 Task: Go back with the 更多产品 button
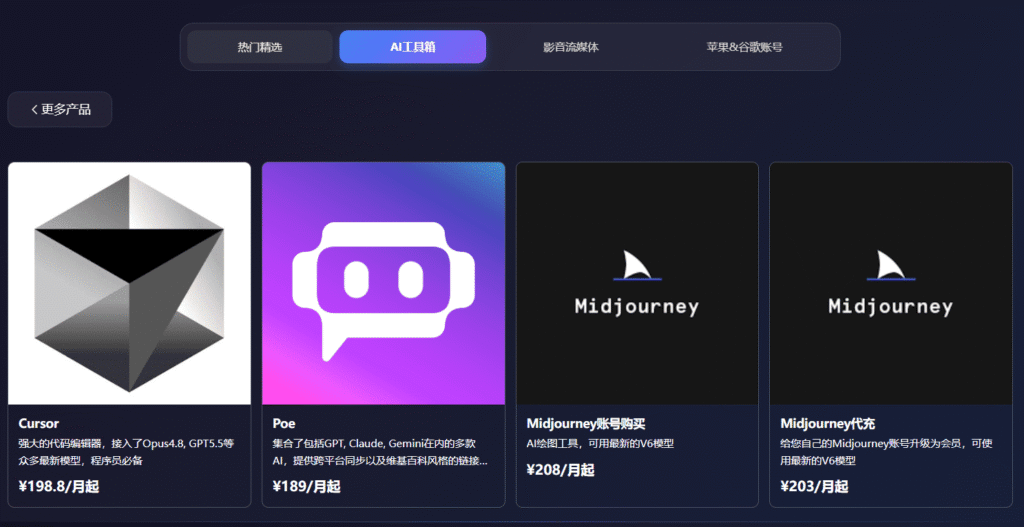[x=60, y=109]
